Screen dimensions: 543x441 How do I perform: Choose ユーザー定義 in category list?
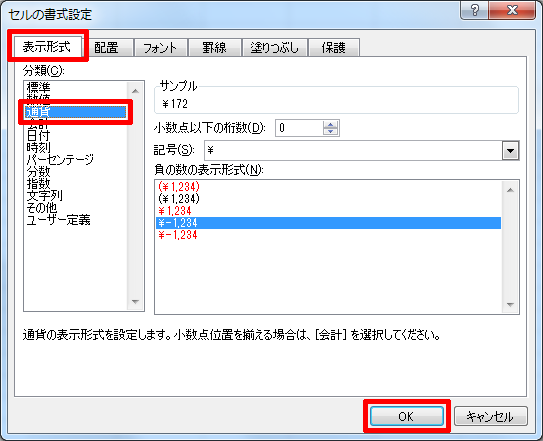pos(59,220)
